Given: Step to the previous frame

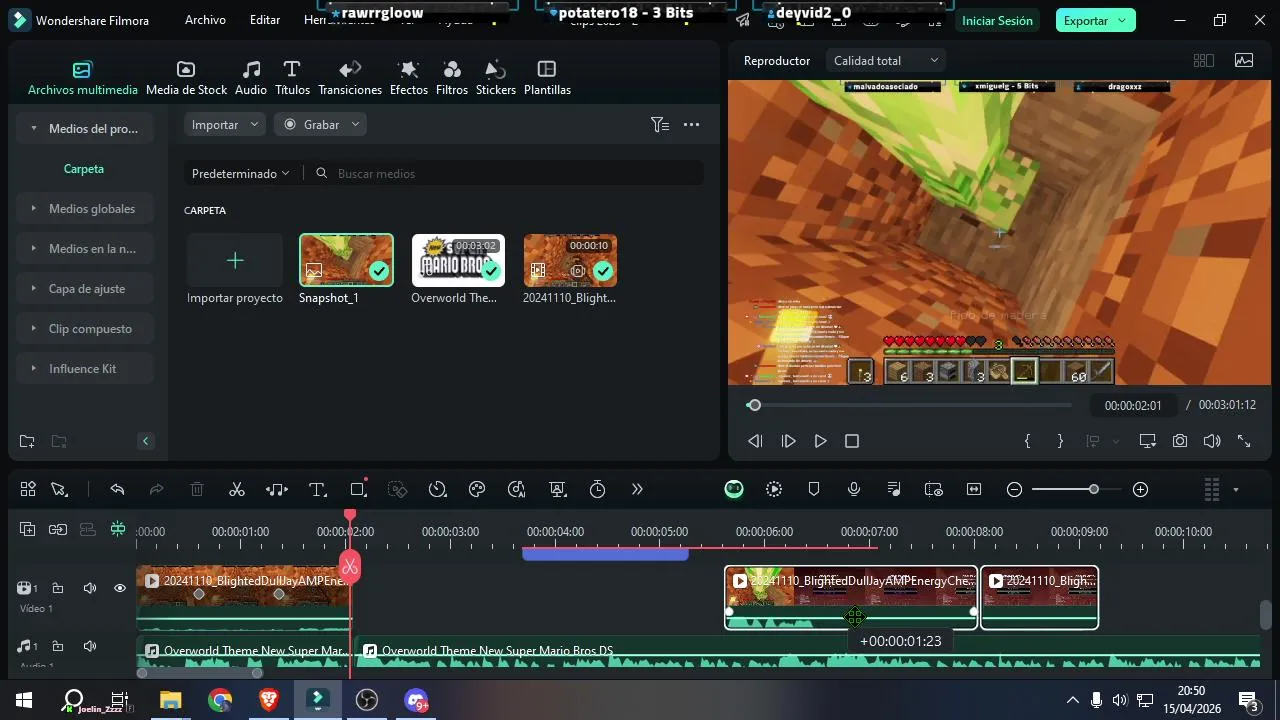Looking at the screenshot, I should 755,441.
